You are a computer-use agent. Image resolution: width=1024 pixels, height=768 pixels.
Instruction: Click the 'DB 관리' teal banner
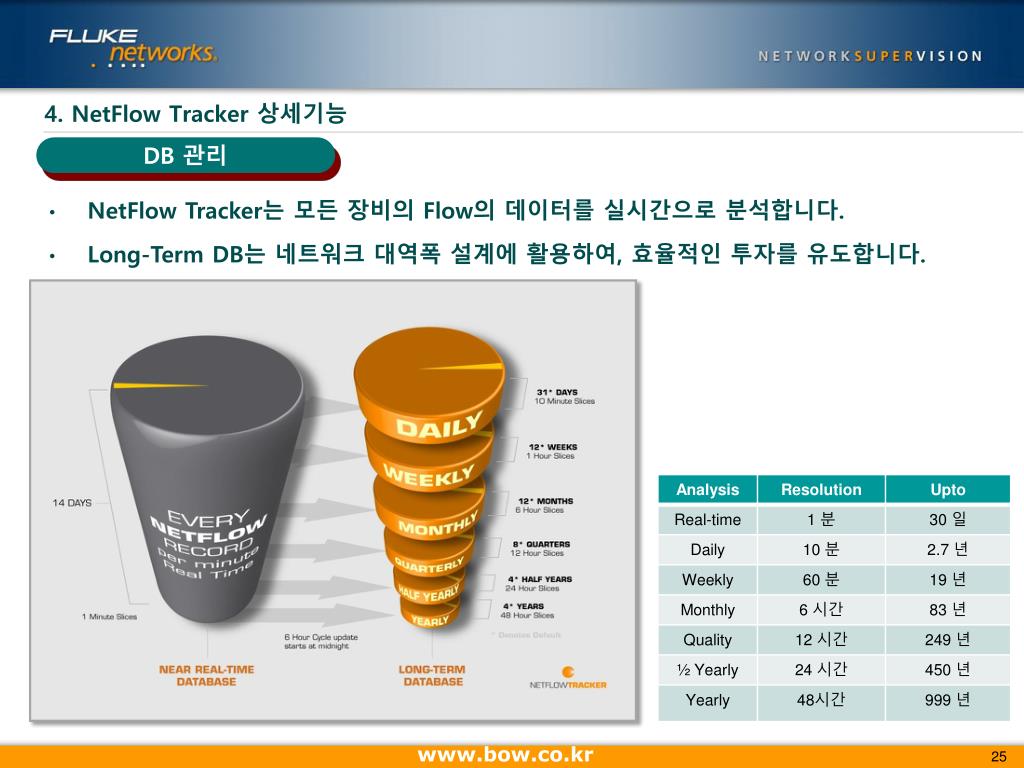187,155
